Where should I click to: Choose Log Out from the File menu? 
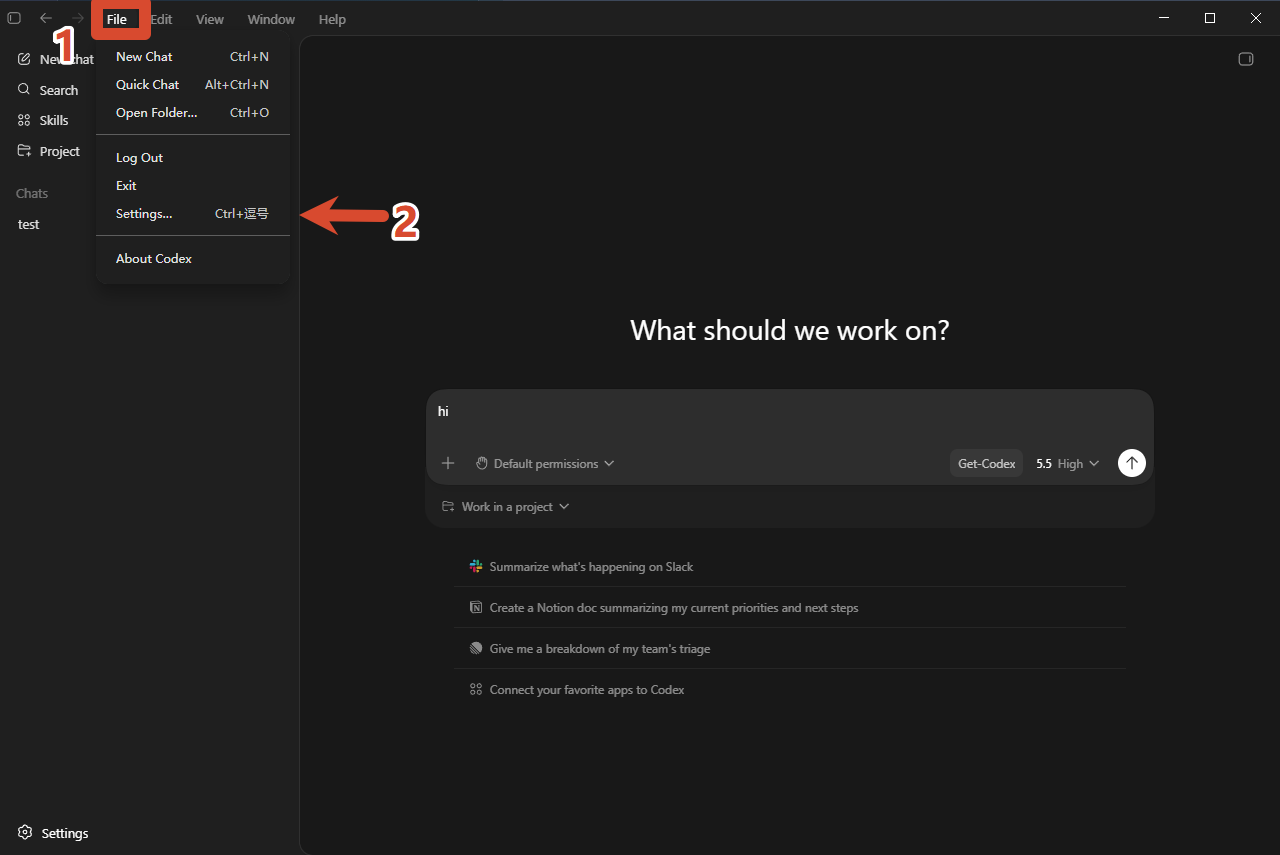(193, 158)
